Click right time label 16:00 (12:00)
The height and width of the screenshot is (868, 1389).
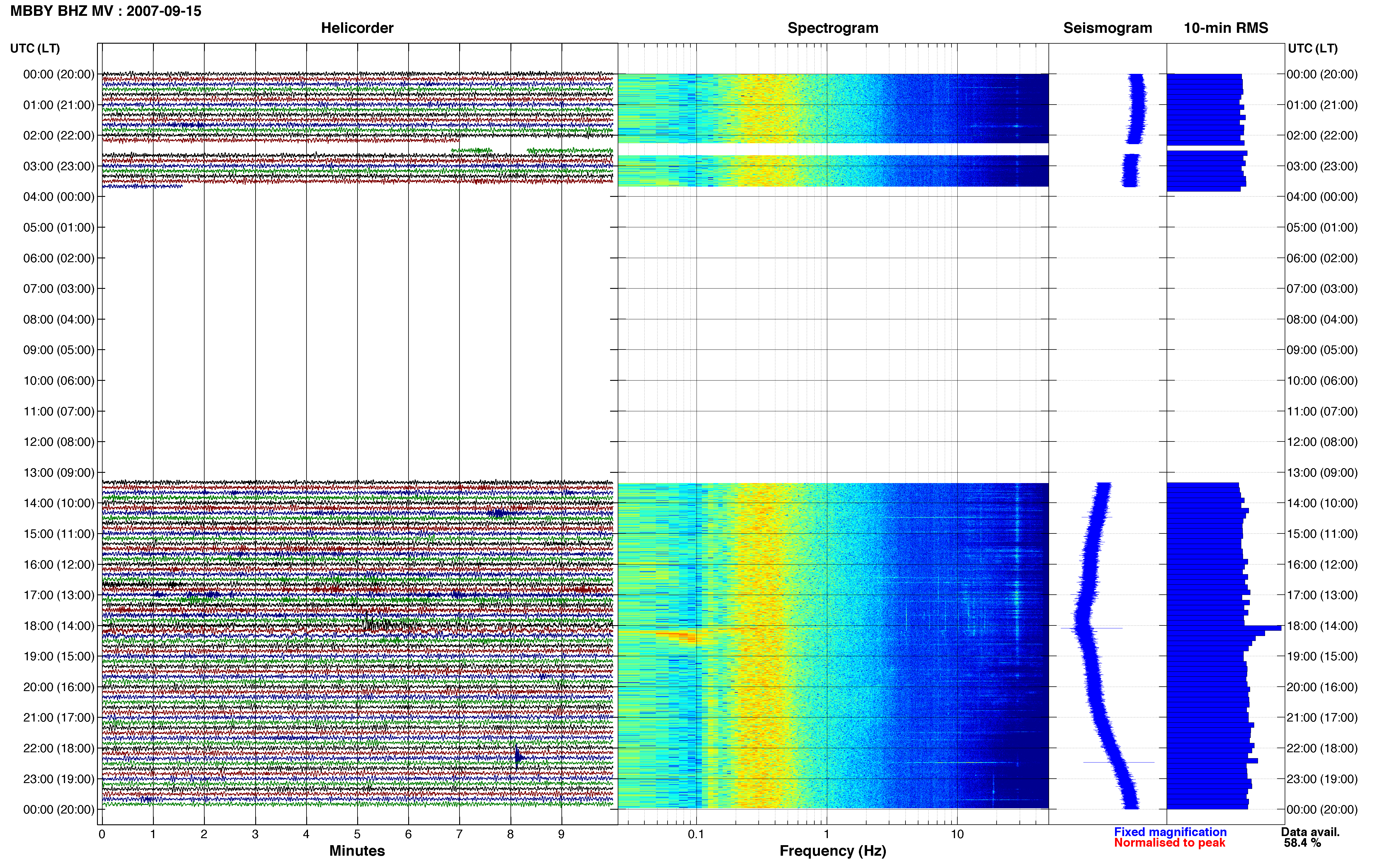[1322, 564]
